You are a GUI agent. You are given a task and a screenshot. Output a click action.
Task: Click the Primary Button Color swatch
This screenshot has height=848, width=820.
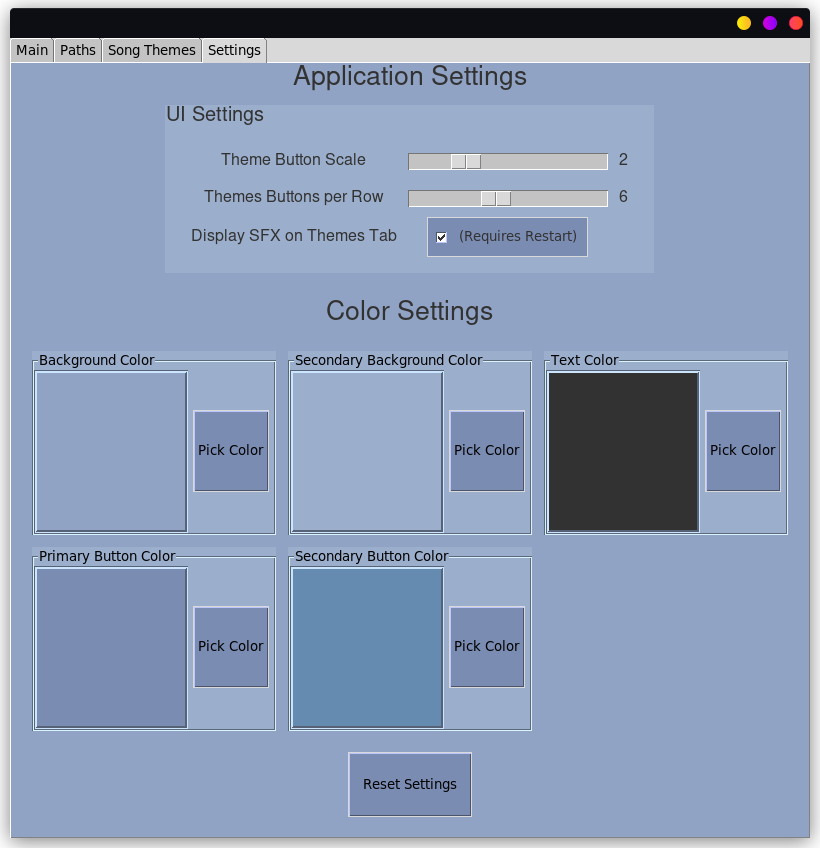[111, 647]
